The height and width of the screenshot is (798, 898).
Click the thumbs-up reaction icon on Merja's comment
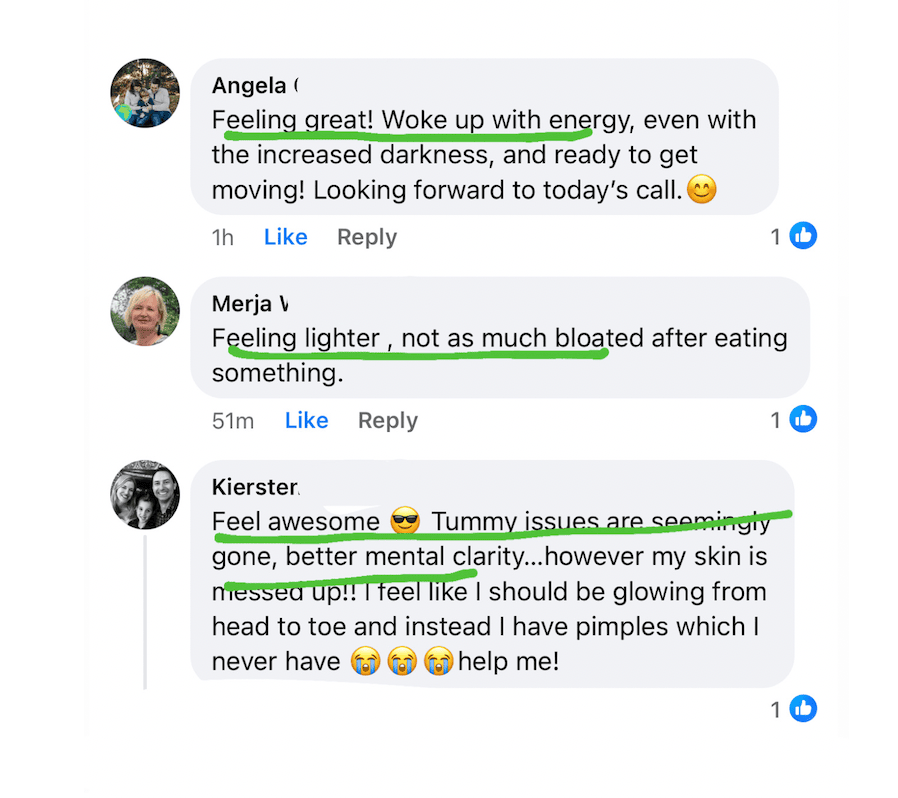pos(803,419)
